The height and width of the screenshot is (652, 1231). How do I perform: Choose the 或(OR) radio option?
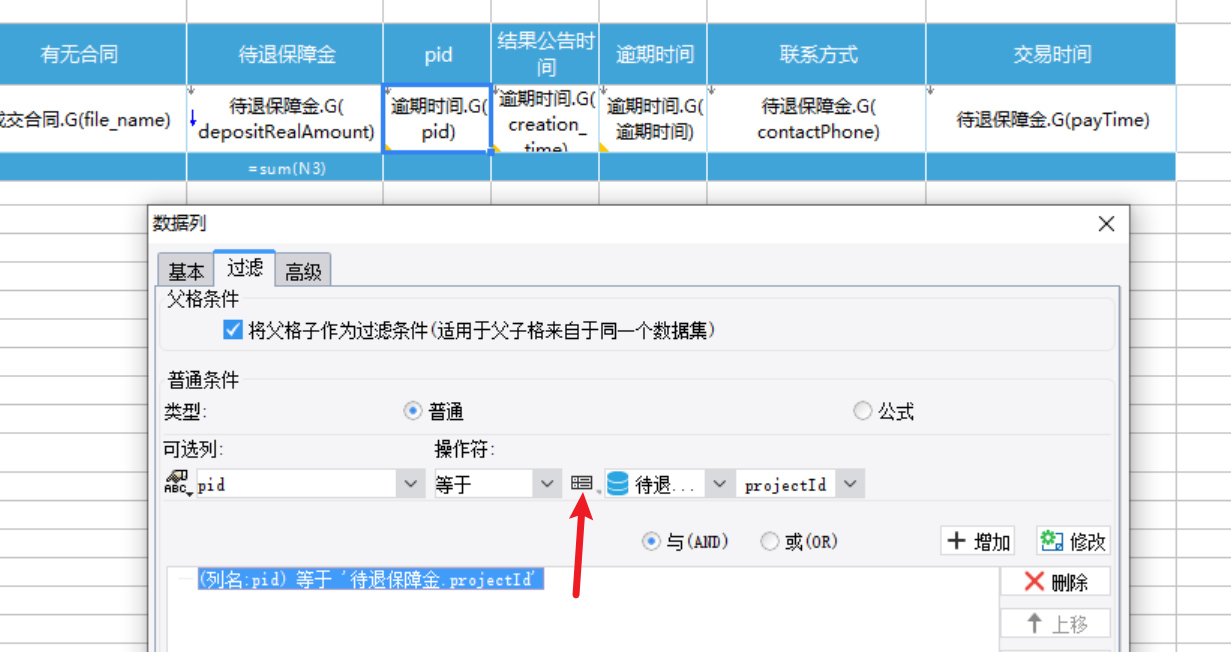tap(769, 541)
